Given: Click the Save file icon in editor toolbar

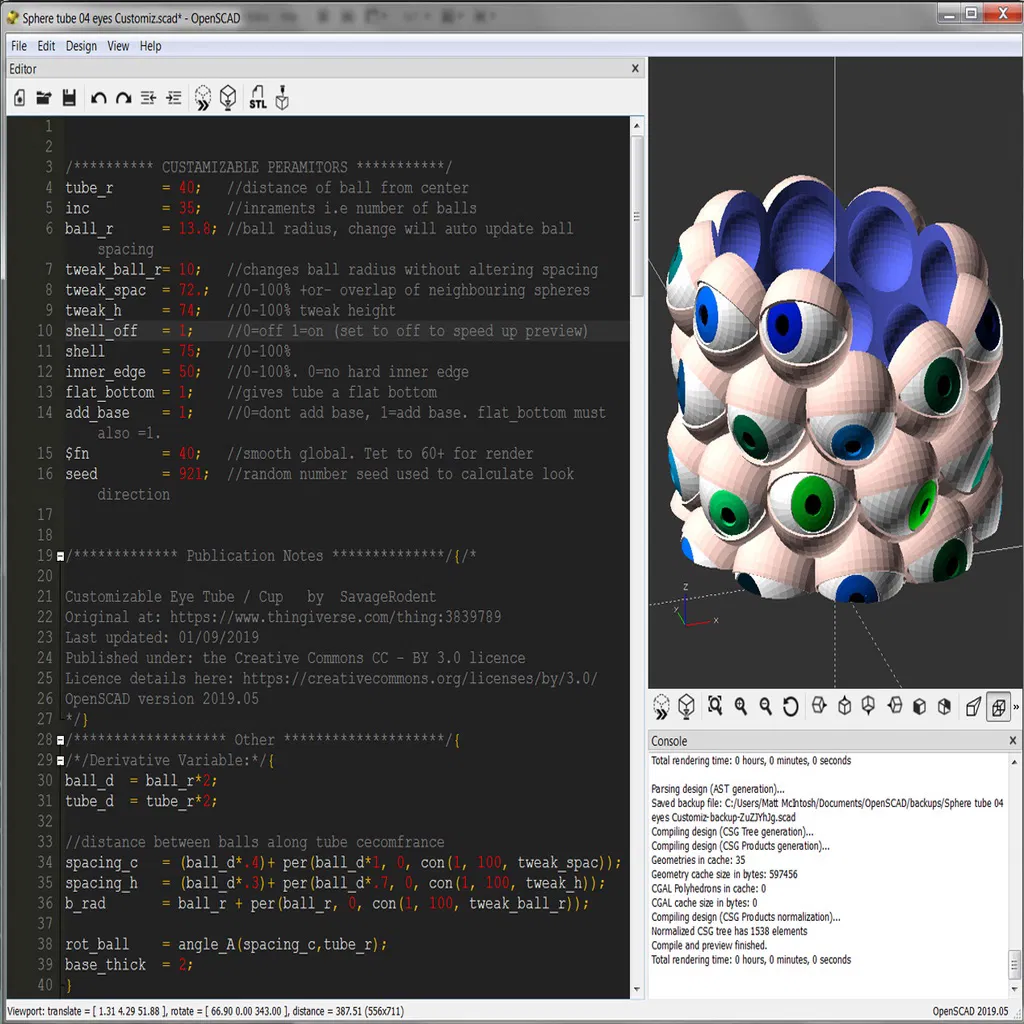Looking at the screenshot, I should 69,98.
